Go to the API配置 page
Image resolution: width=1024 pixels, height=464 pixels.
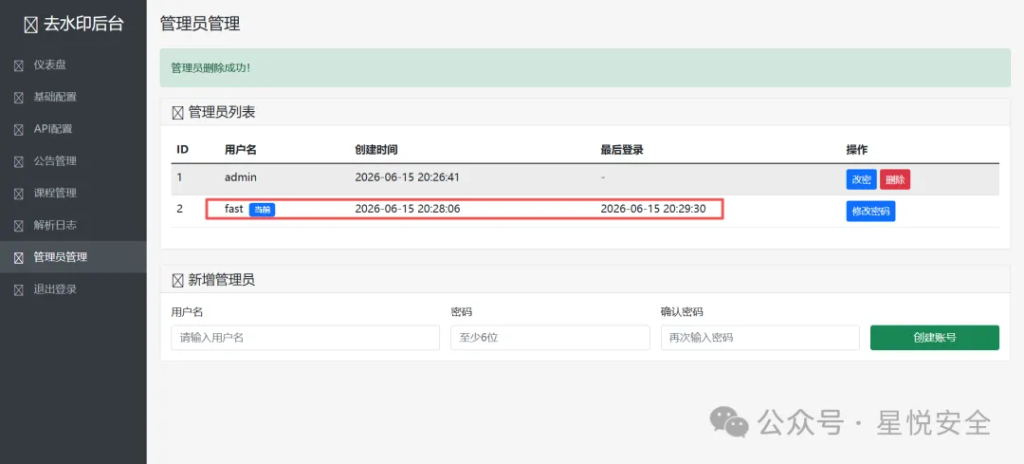[x=73, y=129]
